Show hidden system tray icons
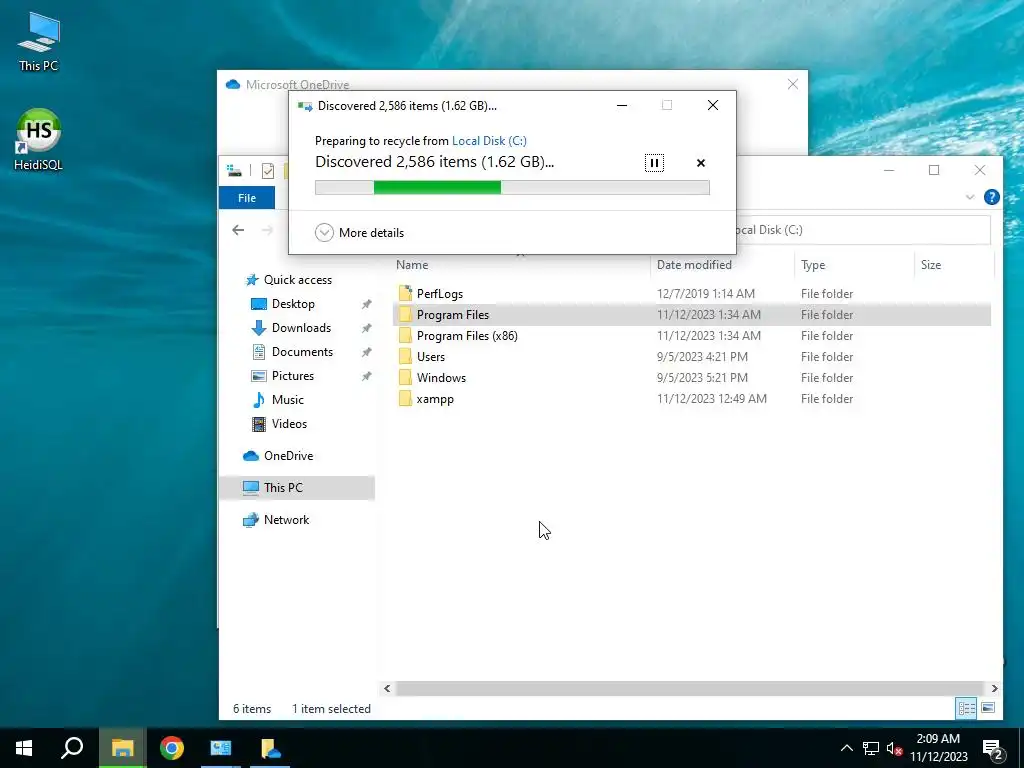The height and width of the screenshot is (768, 1024). pyautogui.click(x=846, y=748)
